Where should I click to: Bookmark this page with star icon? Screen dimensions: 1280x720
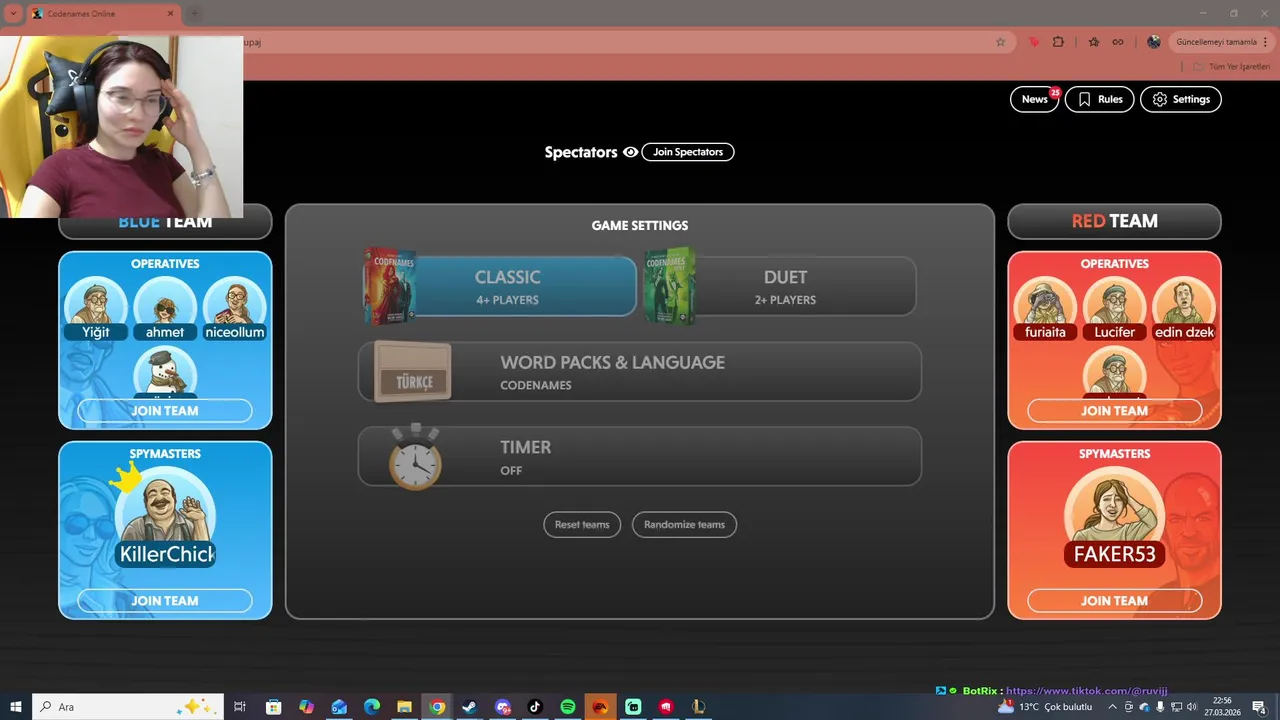pos(1000,42)
